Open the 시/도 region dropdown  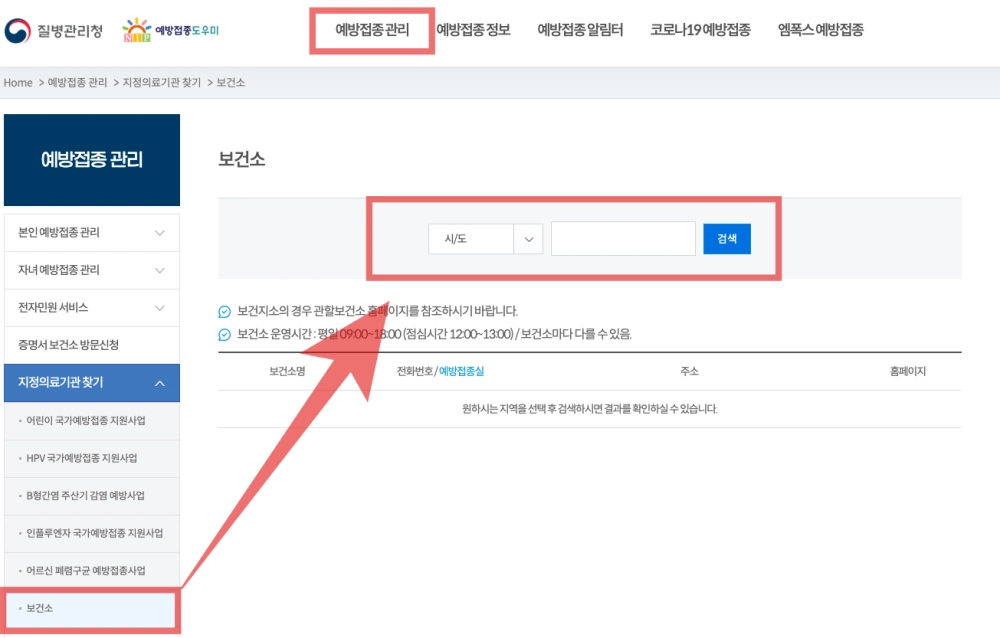[485, 238]
